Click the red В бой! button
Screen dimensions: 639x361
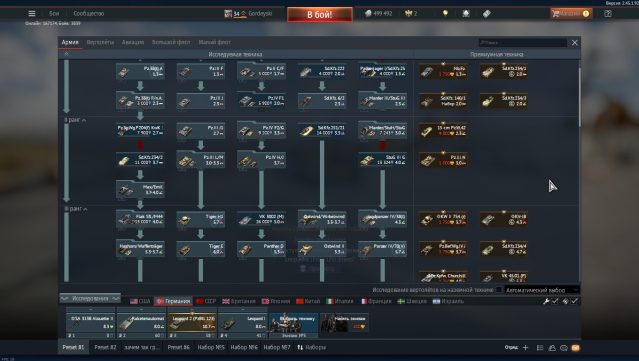tap(320, 15)
